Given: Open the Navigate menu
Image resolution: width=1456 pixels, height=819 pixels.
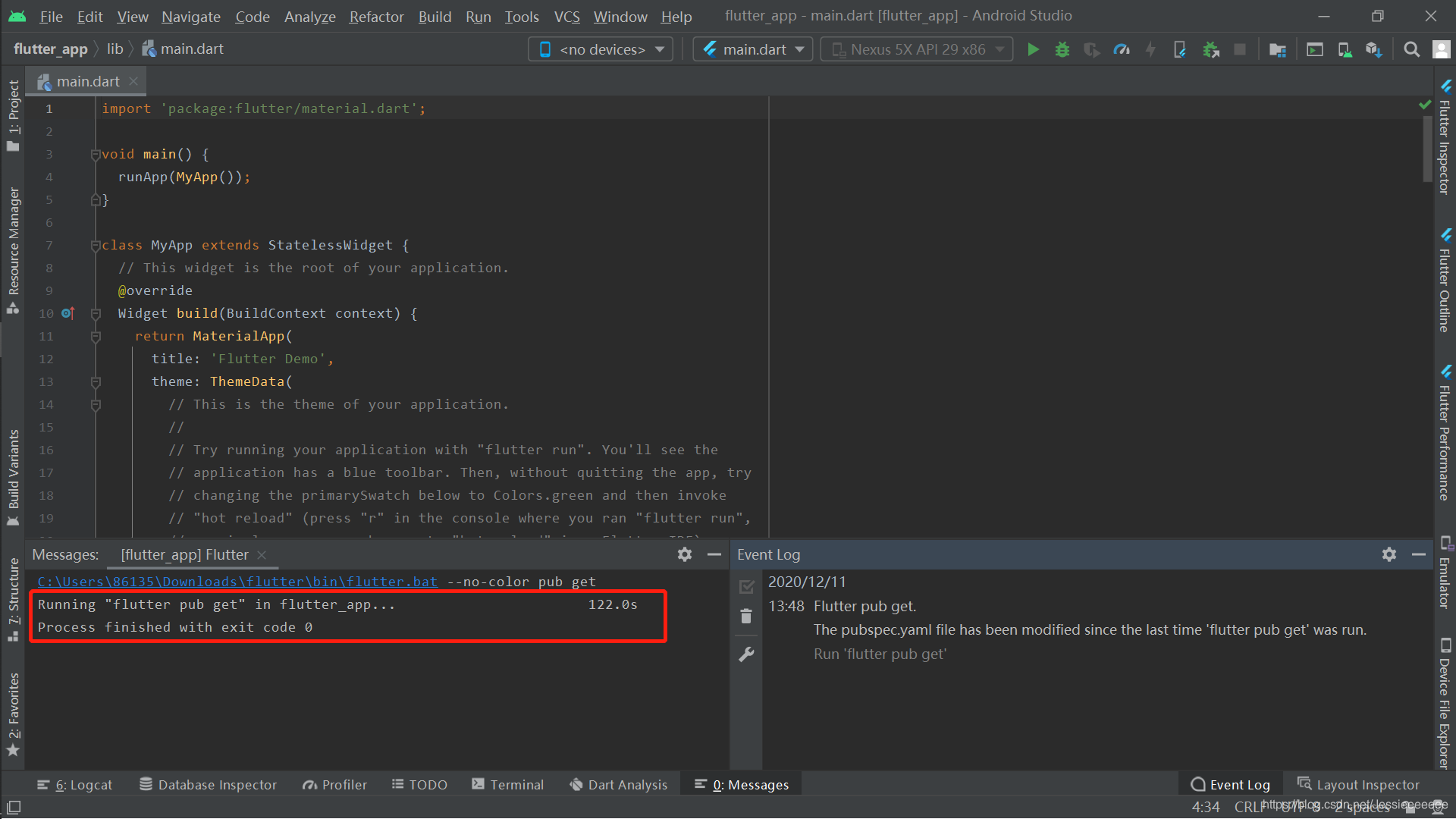Looking at the screenshot, I should click(190, 15).
